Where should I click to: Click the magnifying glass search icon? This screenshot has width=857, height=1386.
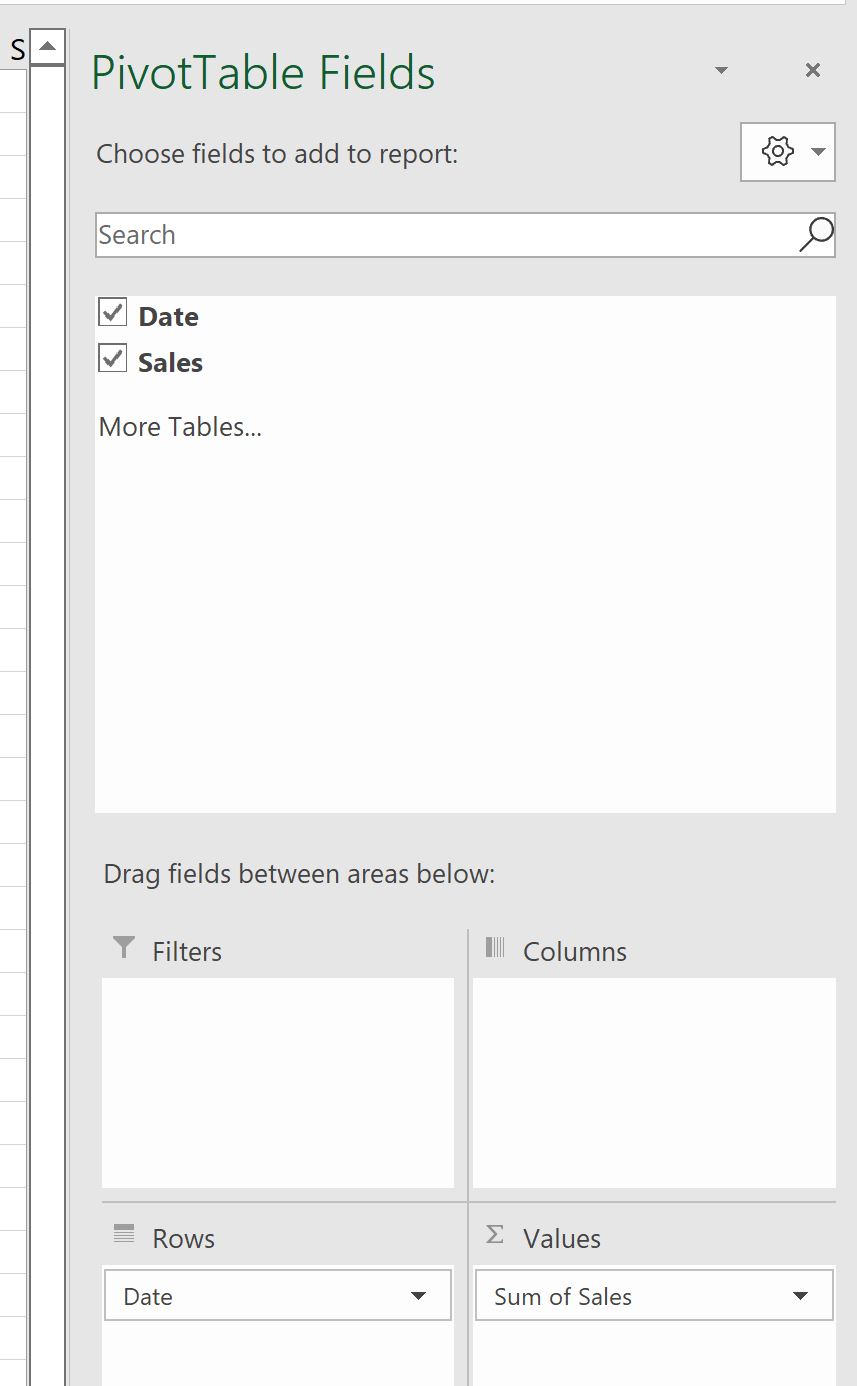[x=816, y=235]
